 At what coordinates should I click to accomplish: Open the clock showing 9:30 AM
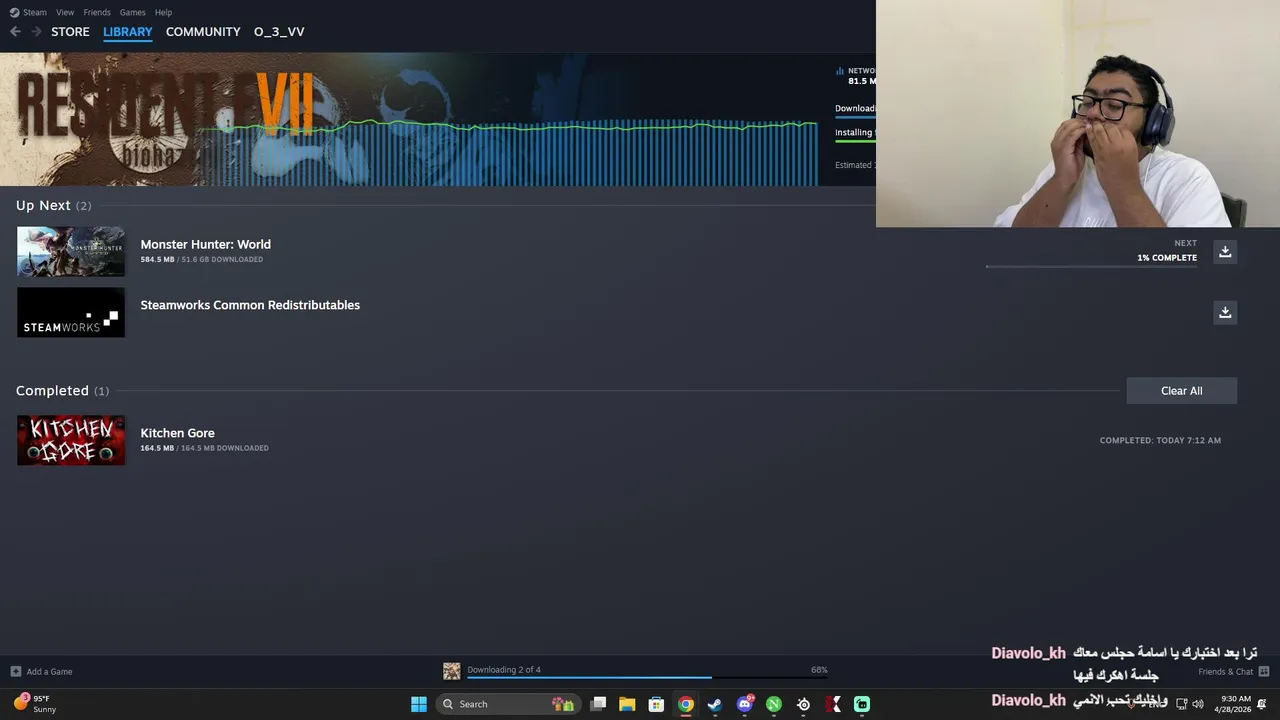1232,704
